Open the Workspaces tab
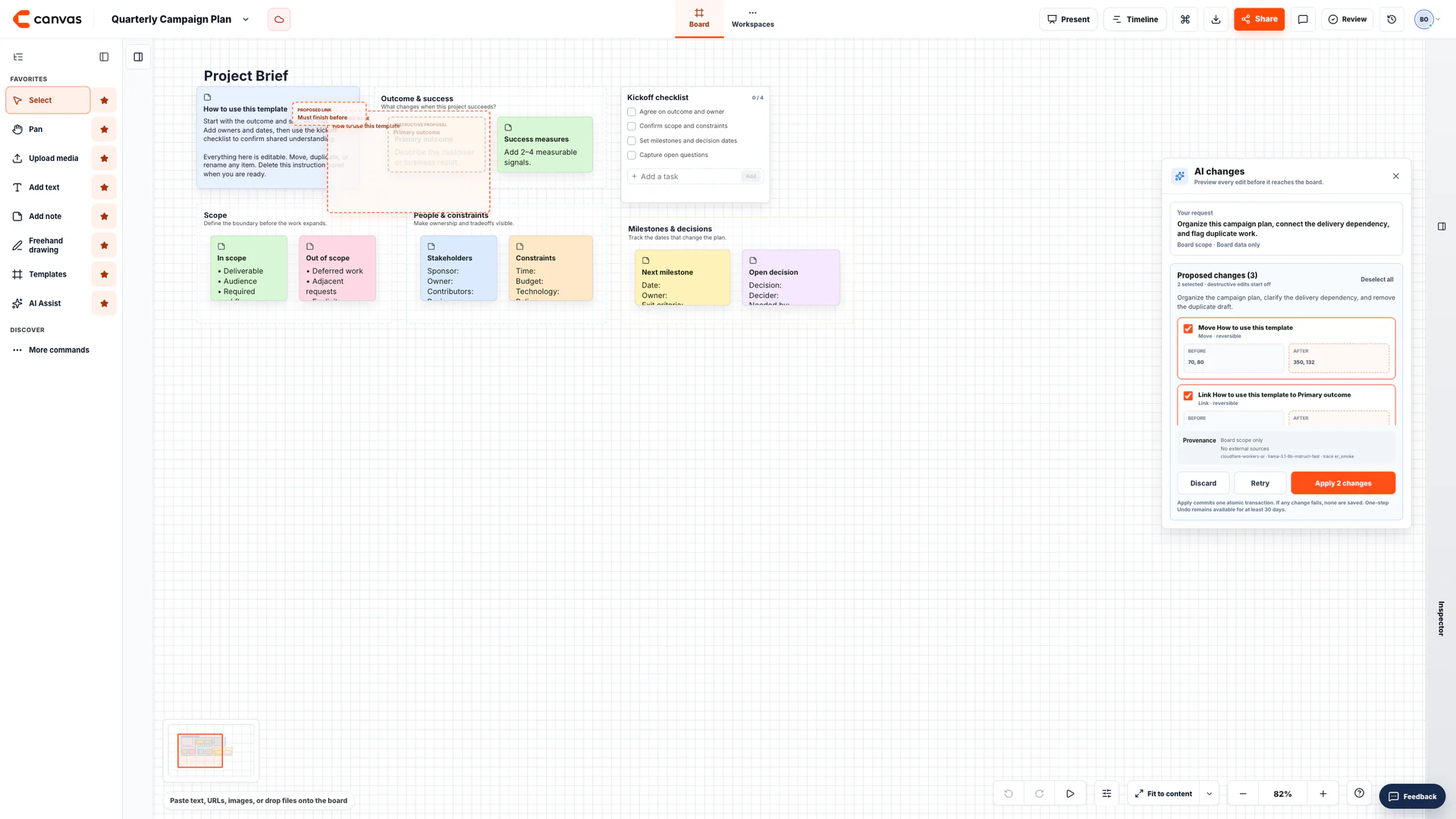 tap(752, 18)
